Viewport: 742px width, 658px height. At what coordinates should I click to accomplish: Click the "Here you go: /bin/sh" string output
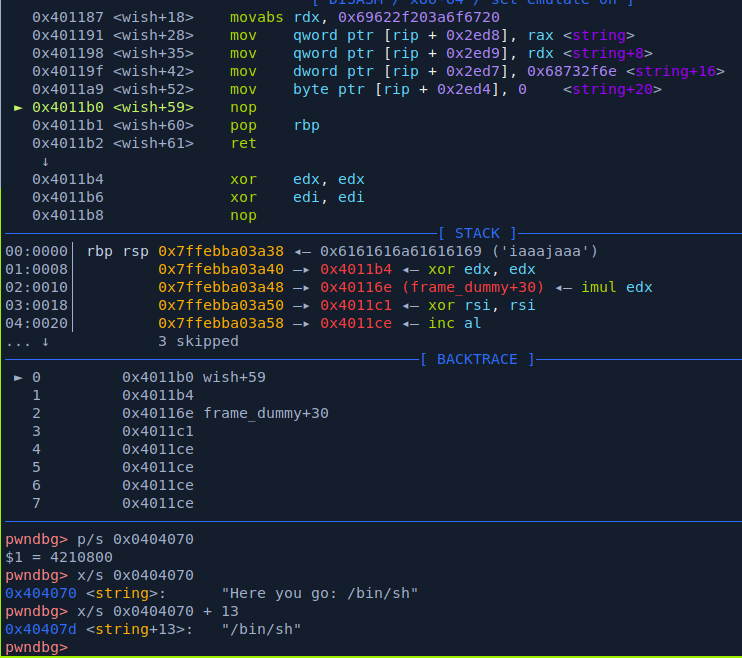pyautogui.click(x=319, y=593)
